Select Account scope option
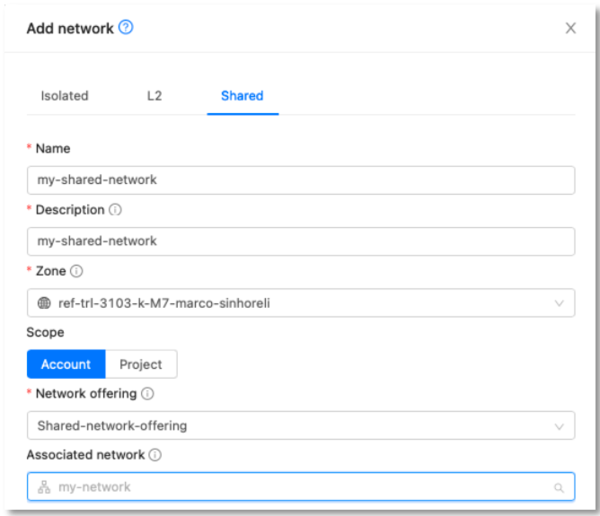 66,364
